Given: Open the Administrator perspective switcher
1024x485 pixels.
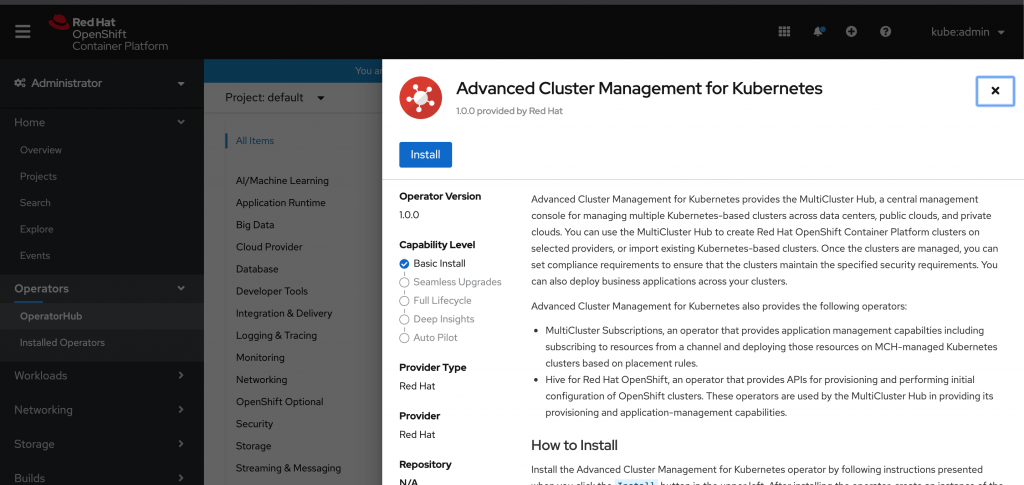Looking at the screenshot, I should (x=100, y=83).
